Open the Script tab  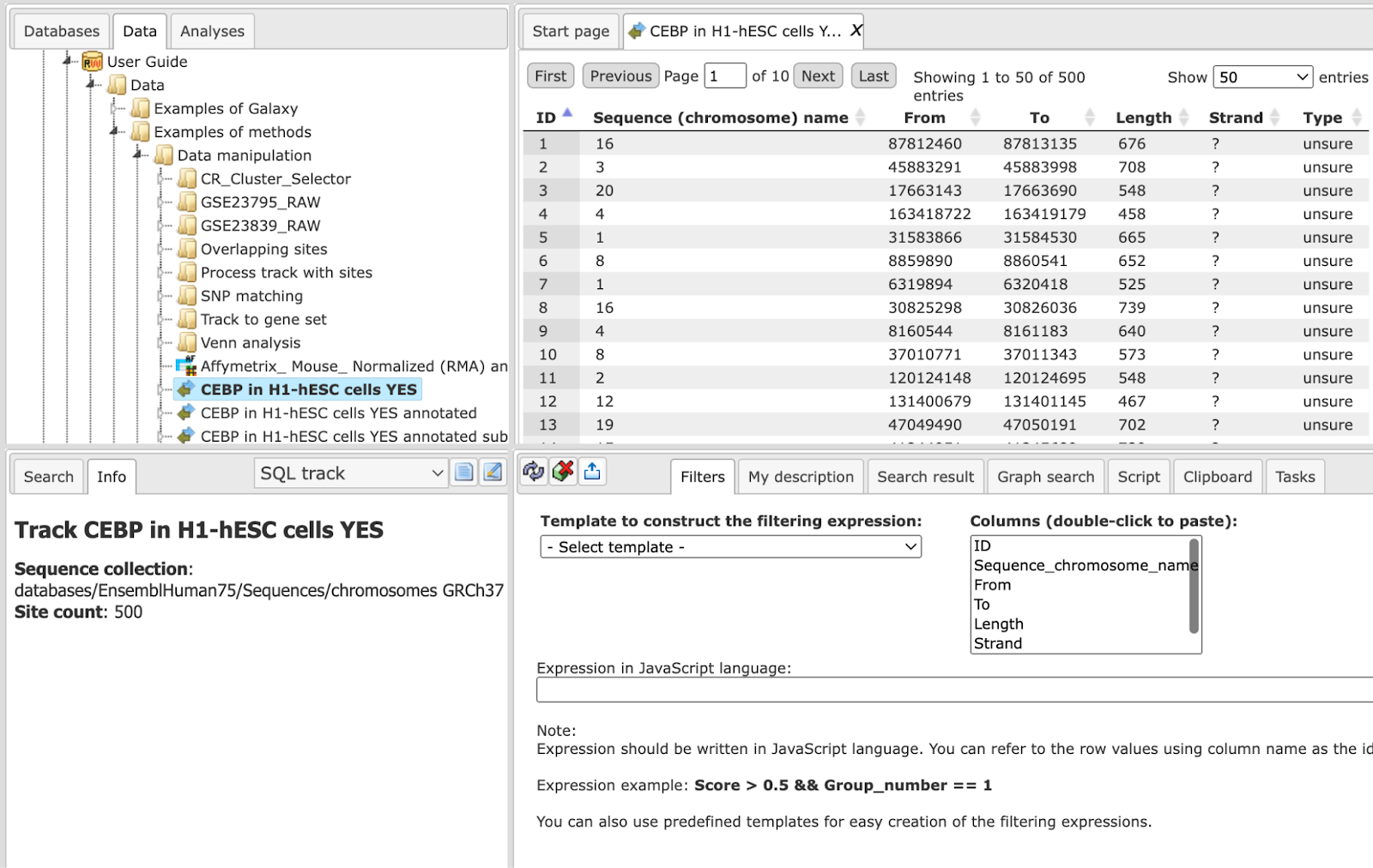(x=1139, y=477)
